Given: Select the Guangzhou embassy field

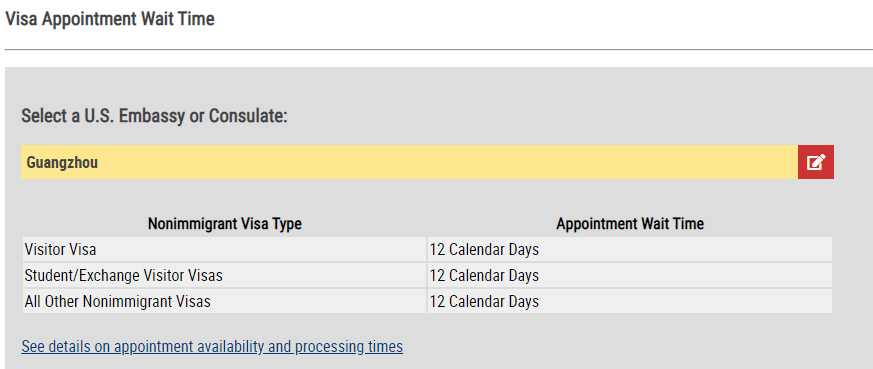Looking at the screenshot, I should [x=409, y=162].
